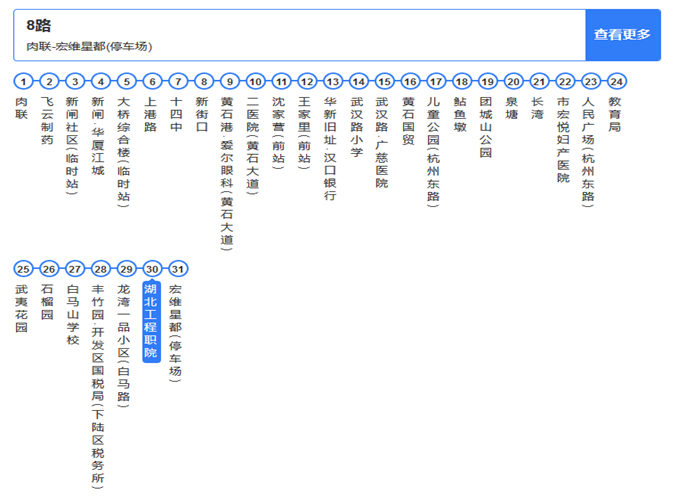Click the 肉联 stop name
This screenshot has height=496, width=678.
pyautogui.click(x=22, y=108)
